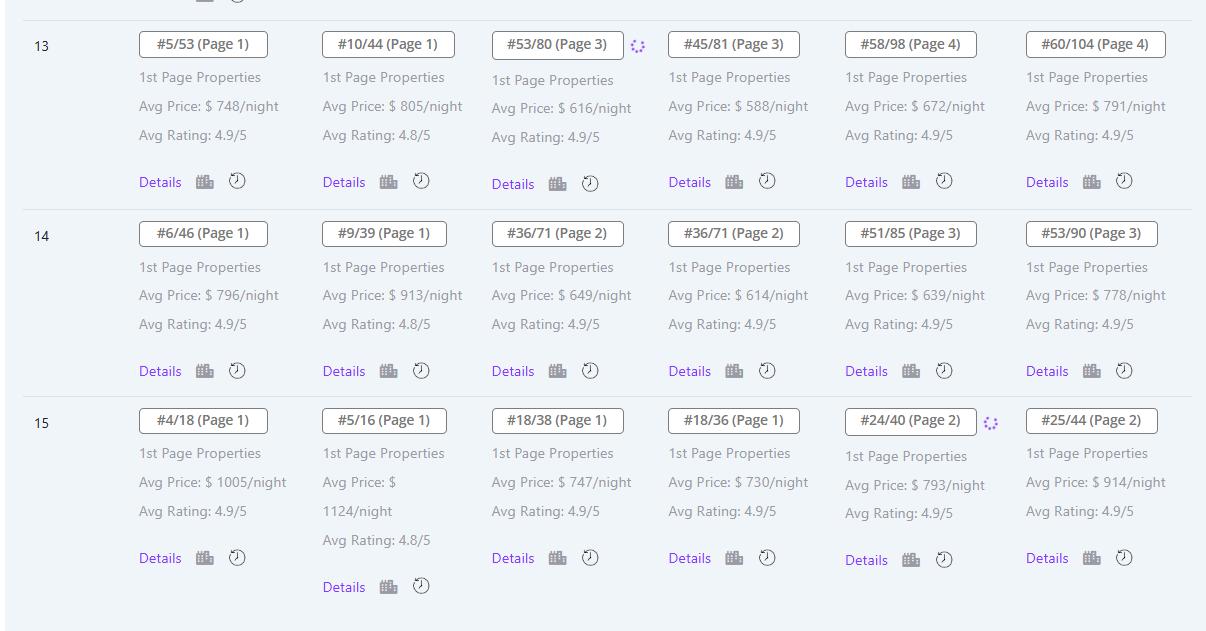This screenshot has width=1206, height=631.
Task: Click clock icon in #53/80 (Page 3) cell
Action: click(590, 183)
